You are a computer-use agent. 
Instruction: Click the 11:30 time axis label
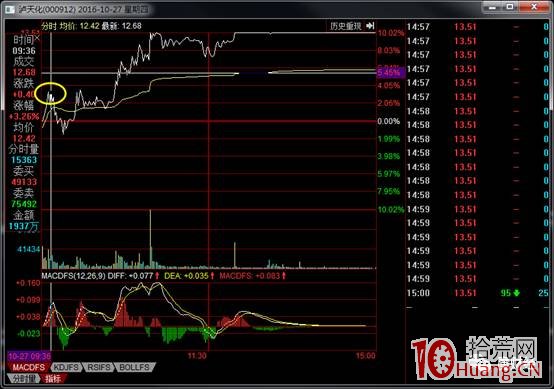coord(197,356)
